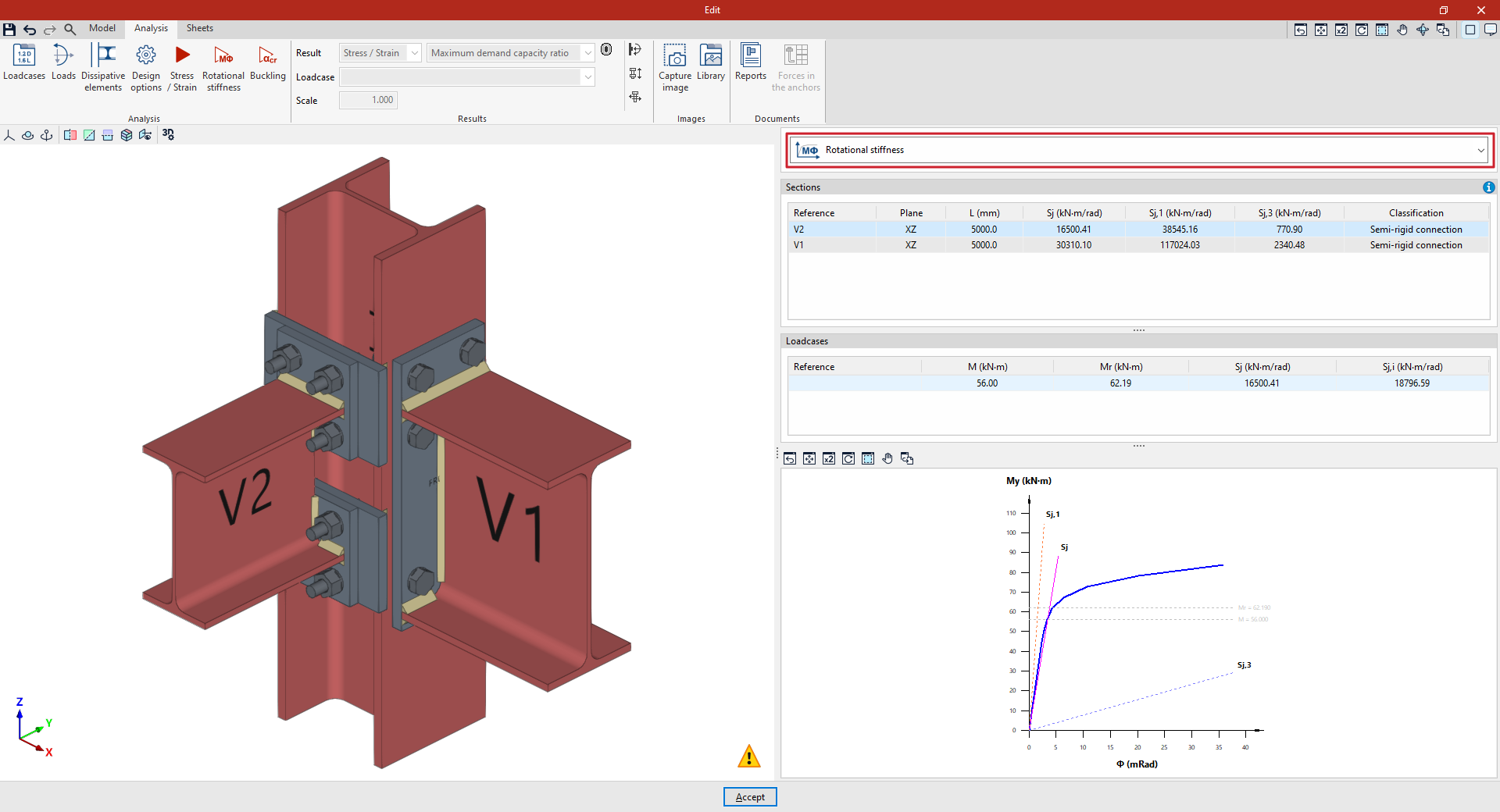Click the 18796.59 value cell
Viewport: 1500px width, 812px height.
pyautogui.click(x=1412, y=383)
